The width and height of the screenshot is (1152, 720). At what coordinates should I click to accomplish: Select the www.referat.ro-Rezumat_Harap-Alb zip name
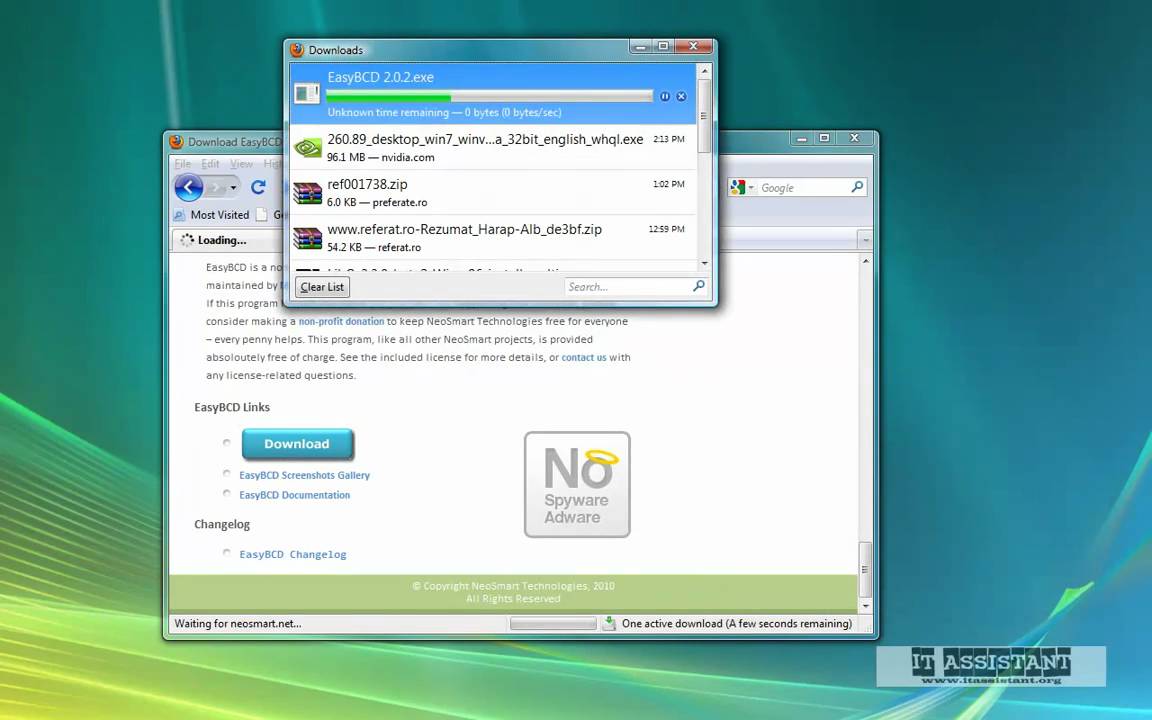click(x=464, y=229)
